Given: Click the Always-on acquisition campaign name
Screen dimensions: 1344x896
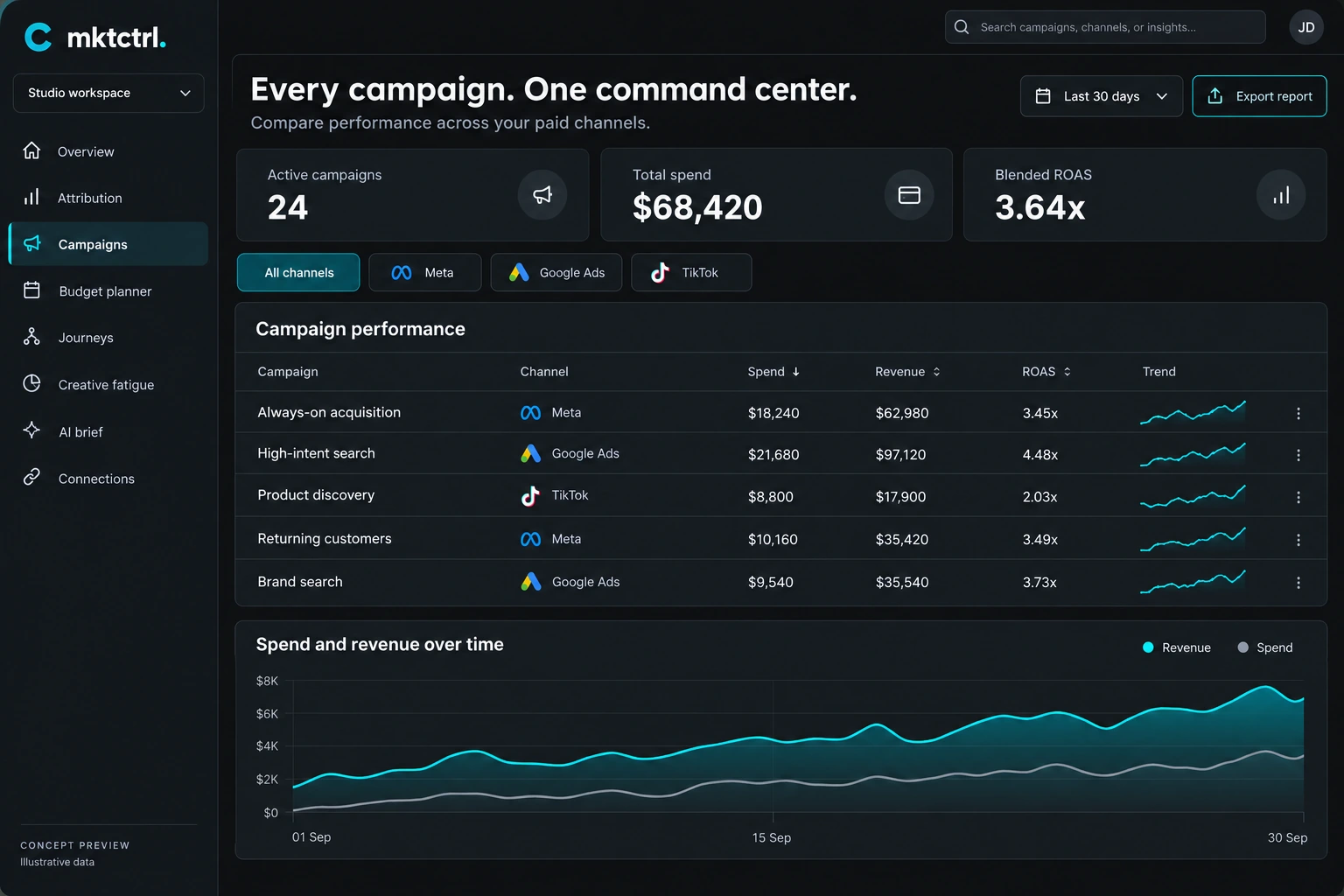Looking at the screenshot, I should point(329,412).
